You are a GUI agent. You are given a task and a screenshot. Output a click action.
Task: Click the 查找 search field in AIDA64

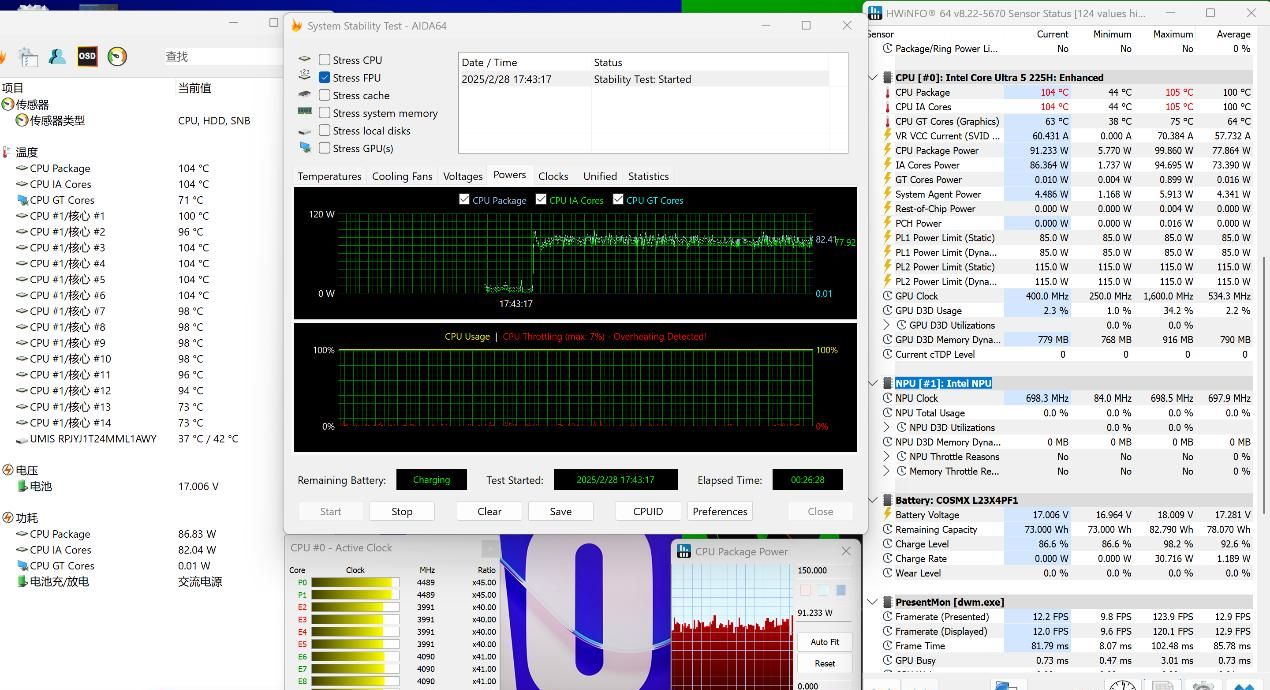[222, 57]
